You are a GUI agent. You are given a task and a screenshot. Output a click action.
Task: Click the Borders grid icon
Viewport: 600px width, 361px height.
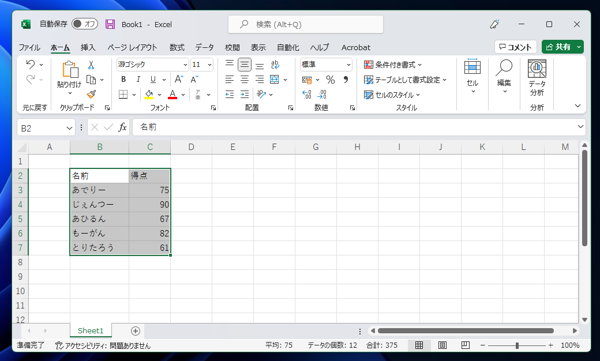coord(123,95)
